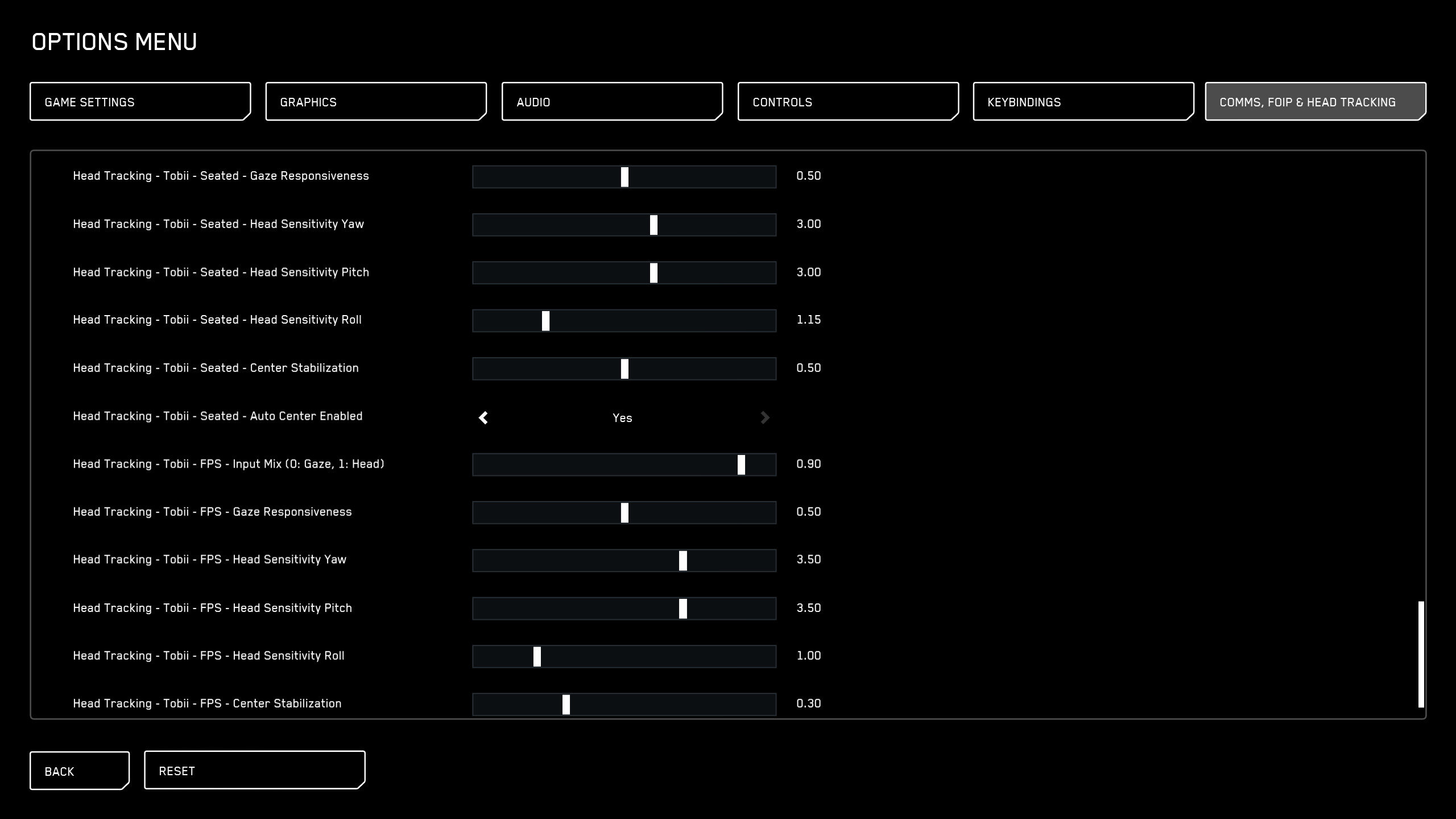Click the 1.15 value for Seated Roll
1456x819 pixels.
(x=808, y=320)
